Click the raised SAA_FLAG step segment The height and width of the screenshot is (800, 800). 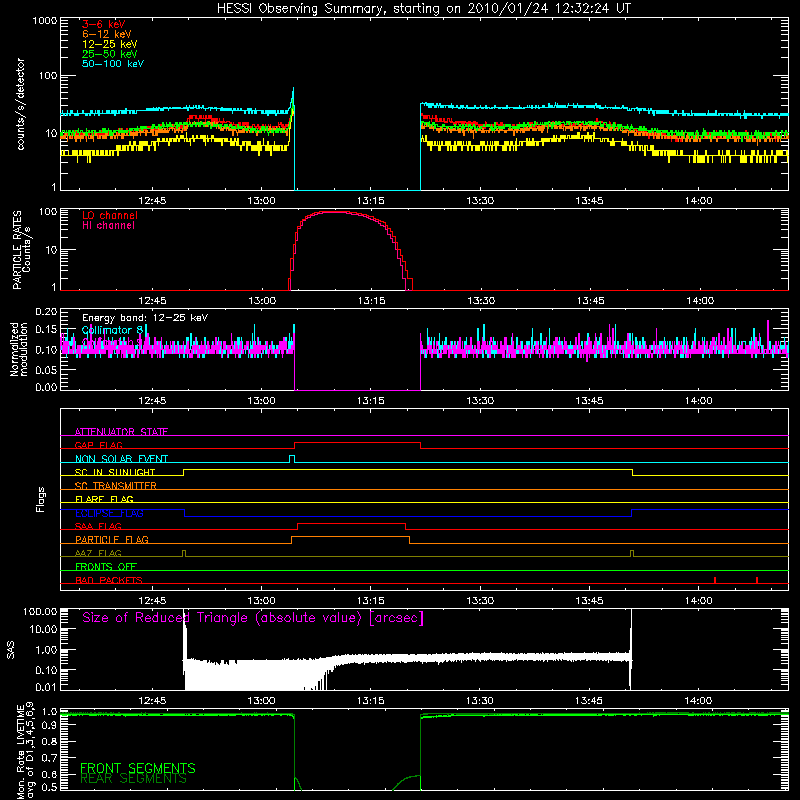(x=352, y=524)
